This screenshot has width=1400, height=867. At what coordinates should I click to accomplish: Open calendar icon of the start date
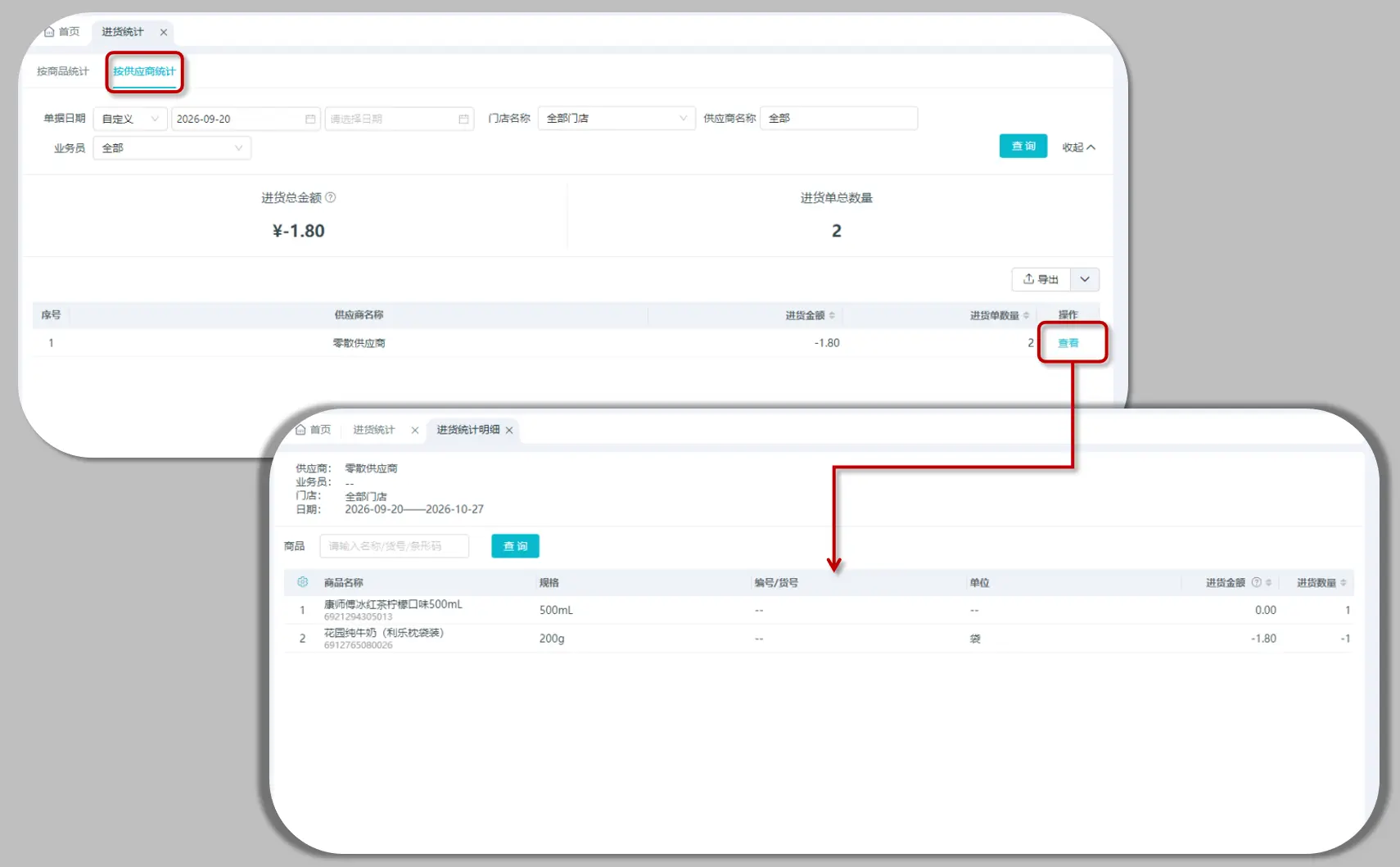coord(310,119)
